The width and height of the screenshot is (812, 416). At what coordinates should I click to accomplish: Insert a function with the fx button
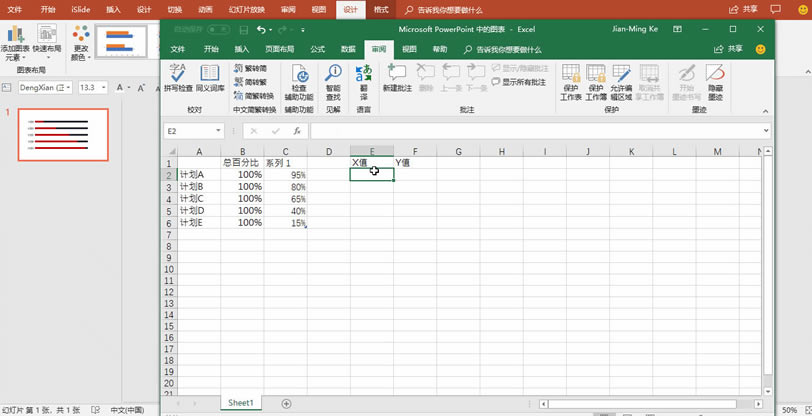click(297, 131)
